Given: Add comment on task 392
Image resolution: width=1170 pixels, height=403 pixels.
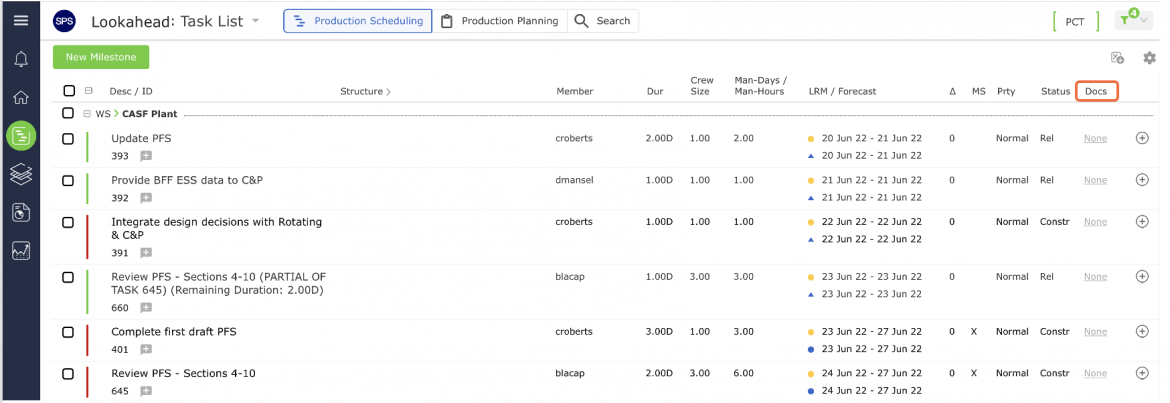Looking at the screenshot, I should pyautogui.click(x=146, y=198).
